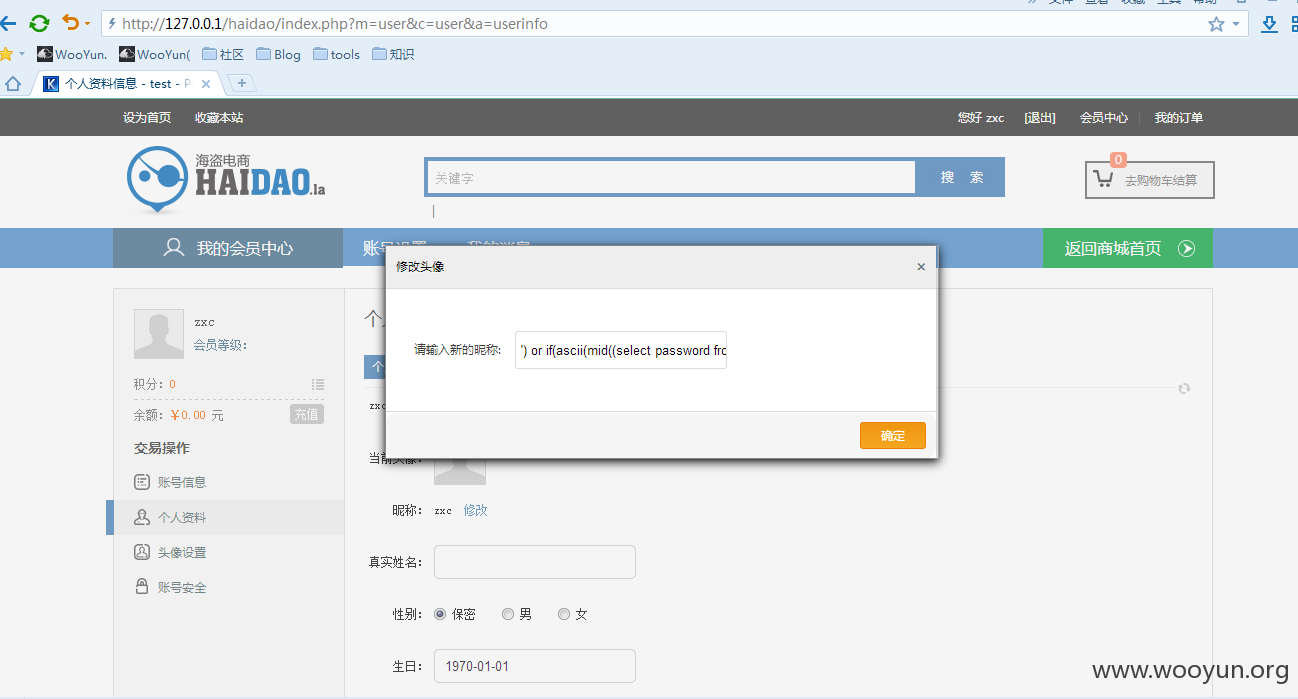Click the refresh icon right of the profile header

[x=1184, y=388]
